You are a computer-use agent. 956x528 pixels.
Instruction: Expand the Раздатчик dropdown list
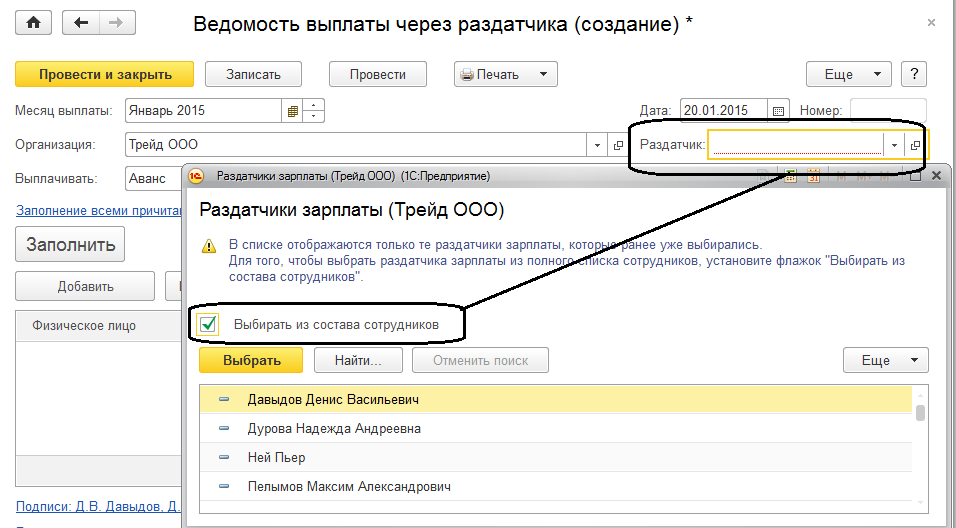[x=894, y=145]
